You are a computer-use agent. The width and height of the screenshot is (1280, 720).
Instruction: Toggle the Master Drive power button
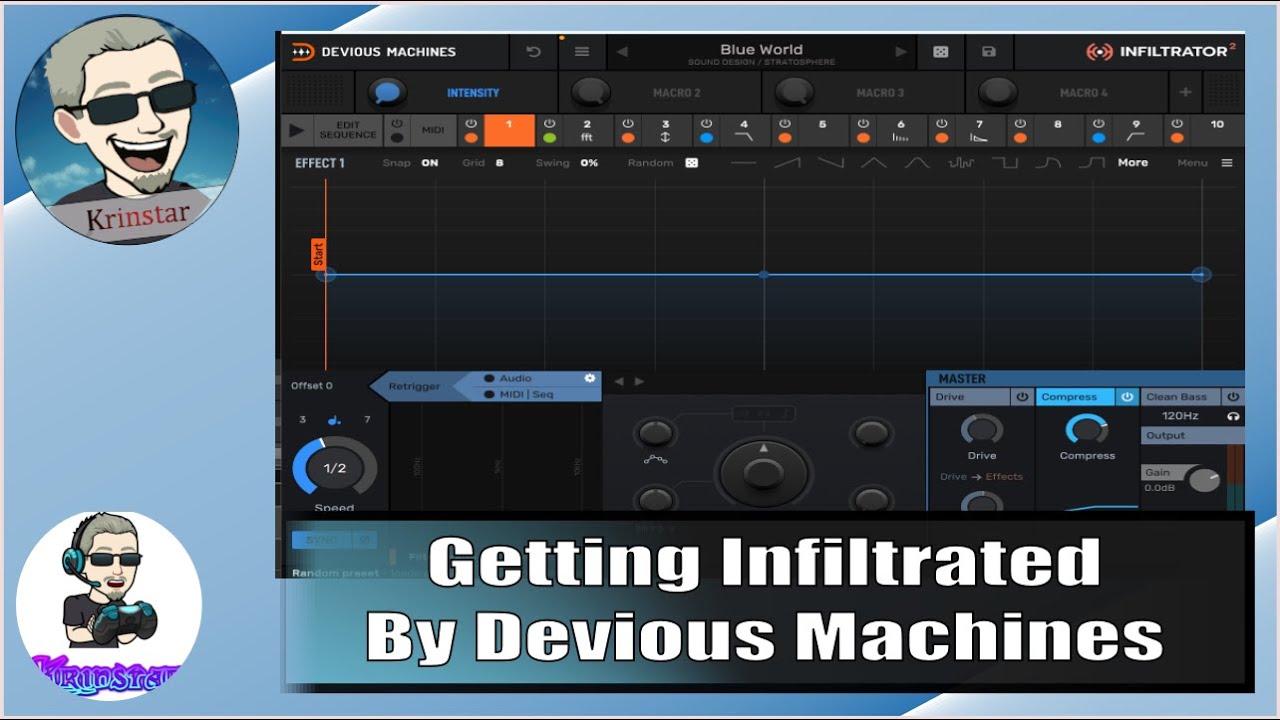pyautogui.click(x=1022, y=397)
